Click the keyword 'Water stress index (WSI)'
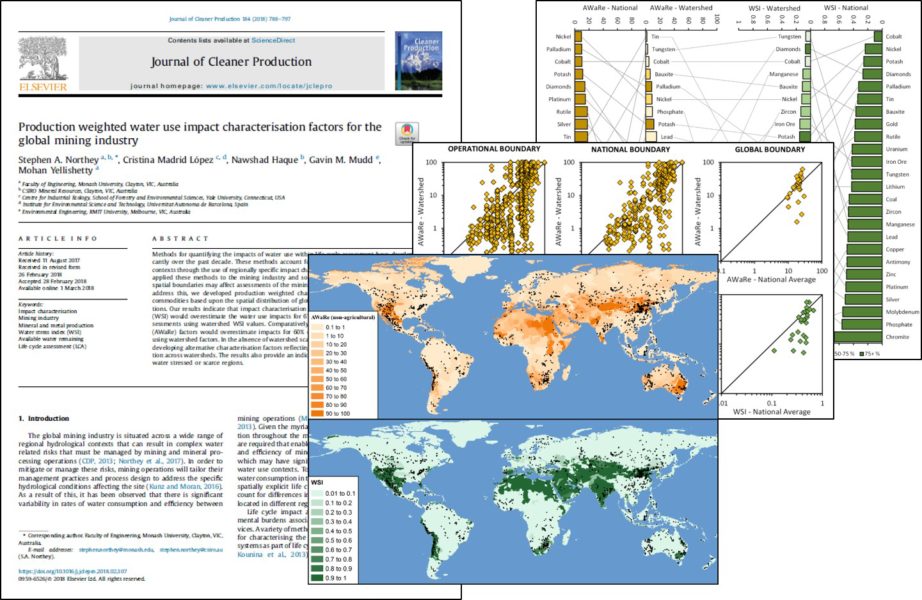The height and width of the screenshot is (600, 922). click(x=49, y=332)
